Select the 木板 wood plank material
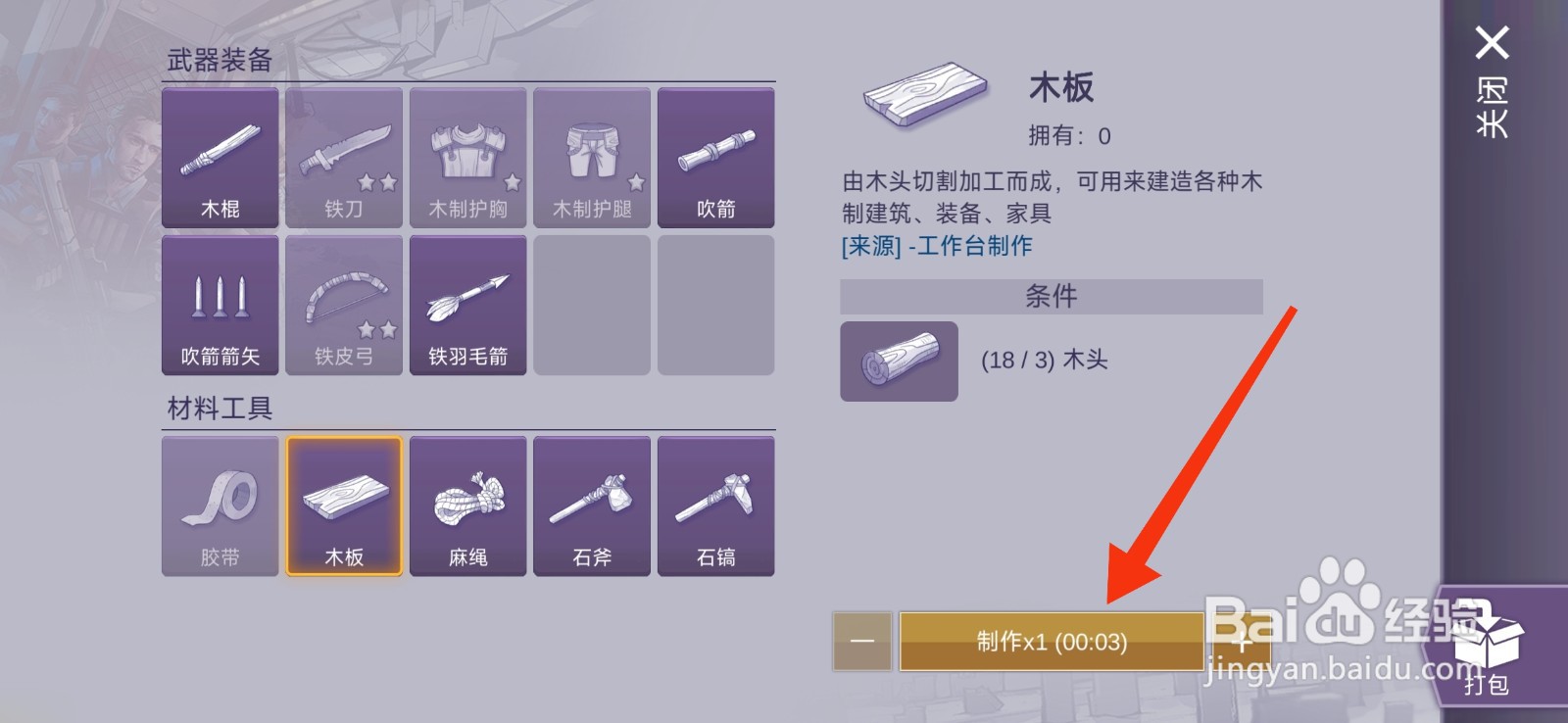 click(x=344, y=506)
